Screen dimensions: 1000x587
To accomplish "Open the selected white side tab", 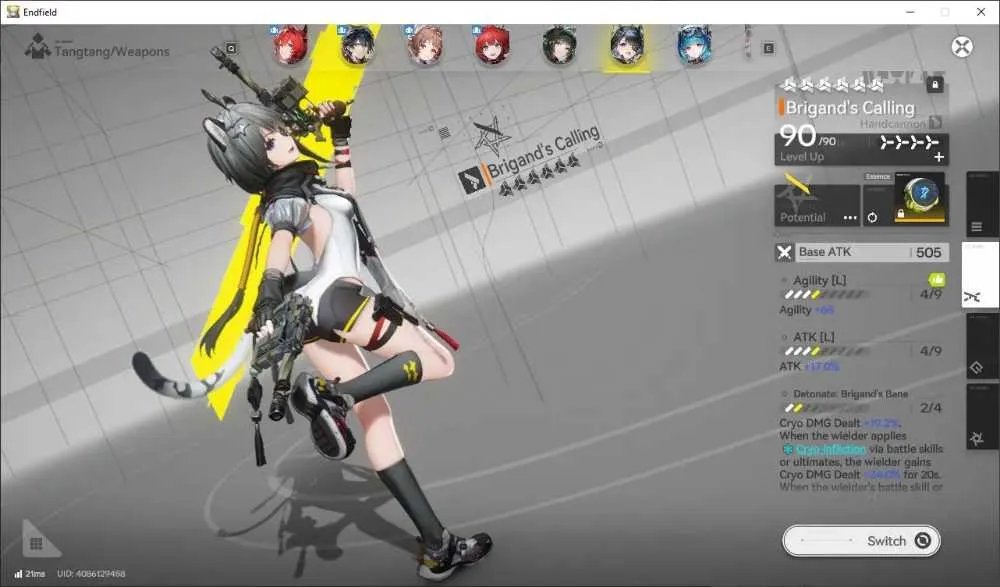I will click(x=981, y=275).
